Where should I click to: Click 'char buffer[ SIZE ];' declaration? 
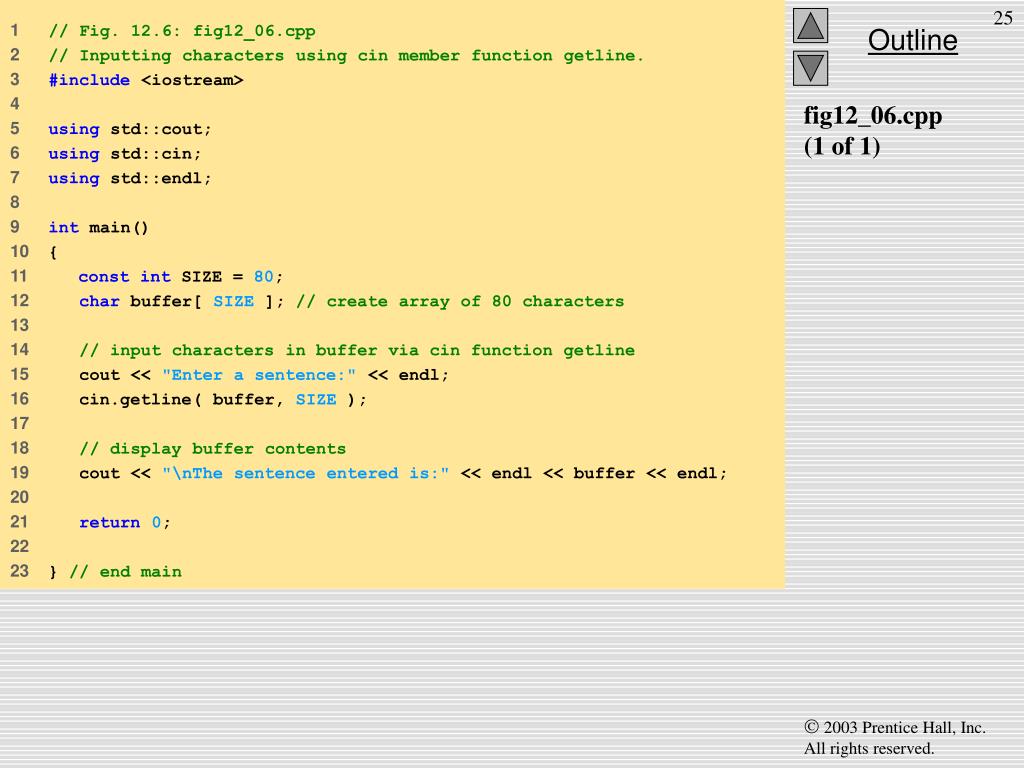(182, 301)
